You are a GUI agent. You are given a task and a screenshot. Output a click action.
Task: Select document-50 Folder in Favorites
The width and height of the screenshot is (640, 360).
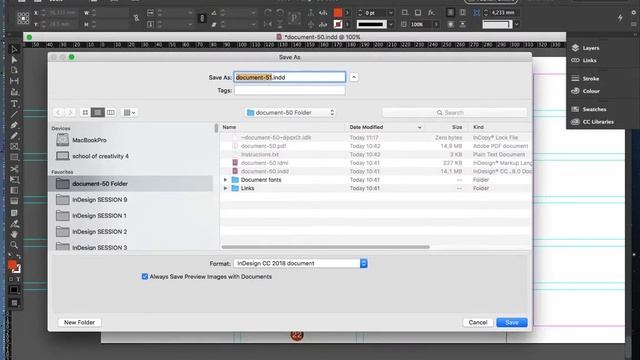tap(131, 184)
